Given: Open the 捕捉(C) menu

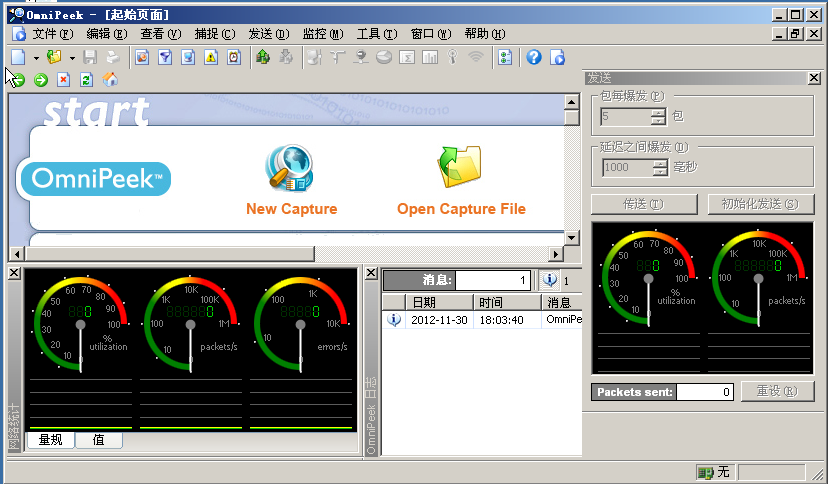Looking at the screenshot, I should 214,34.
